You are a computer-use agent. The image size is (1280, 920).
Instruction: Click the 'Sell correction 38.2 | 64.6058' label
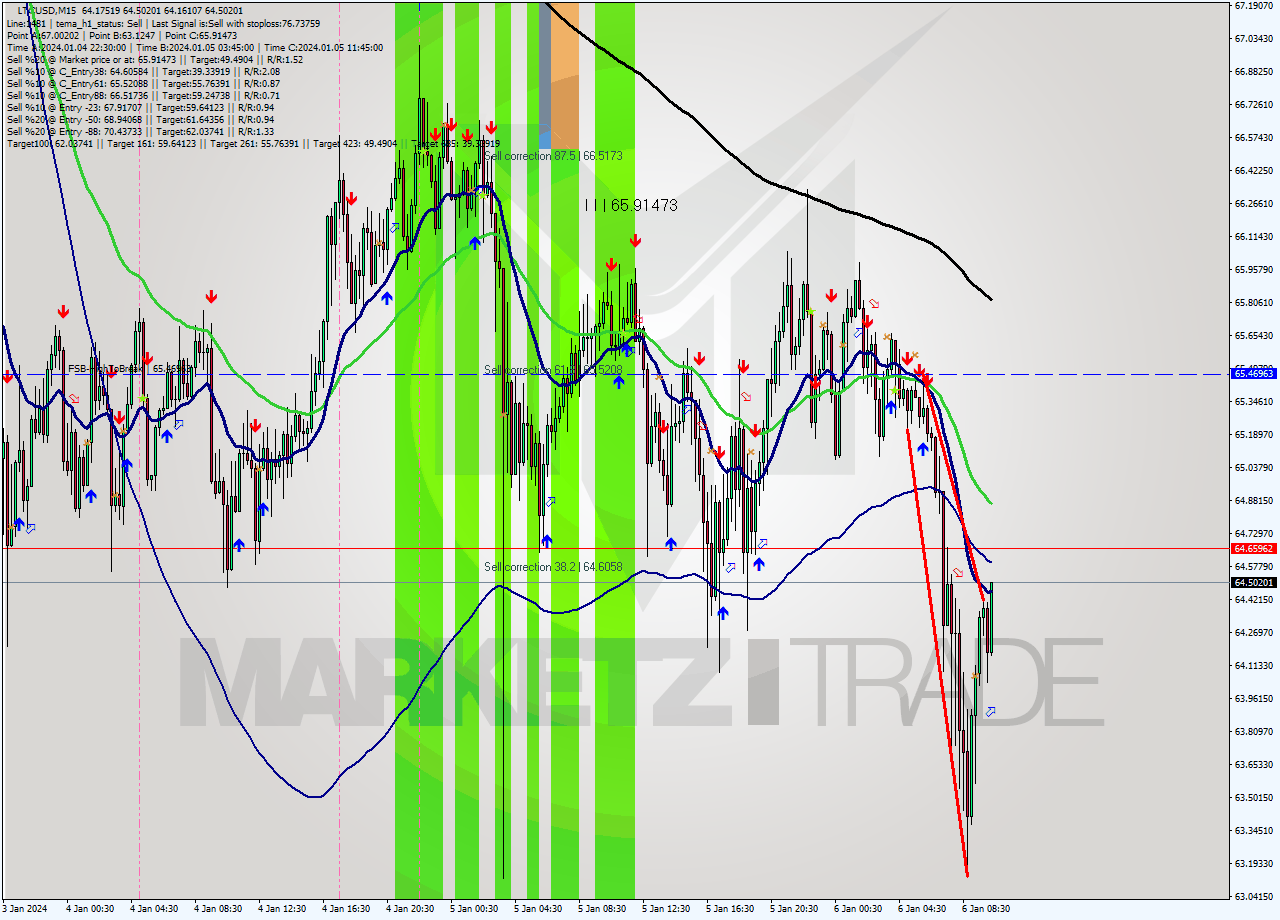coord(553,567)
